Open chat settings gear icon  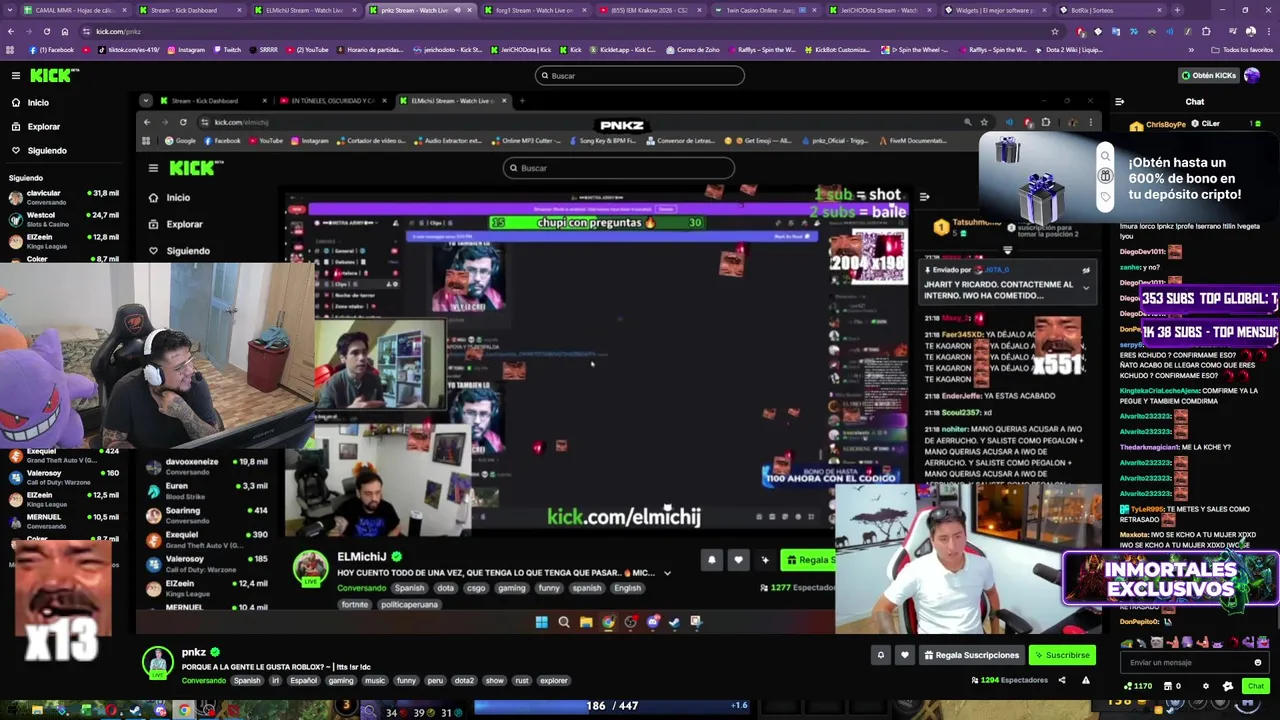(x=1205, y=686)
